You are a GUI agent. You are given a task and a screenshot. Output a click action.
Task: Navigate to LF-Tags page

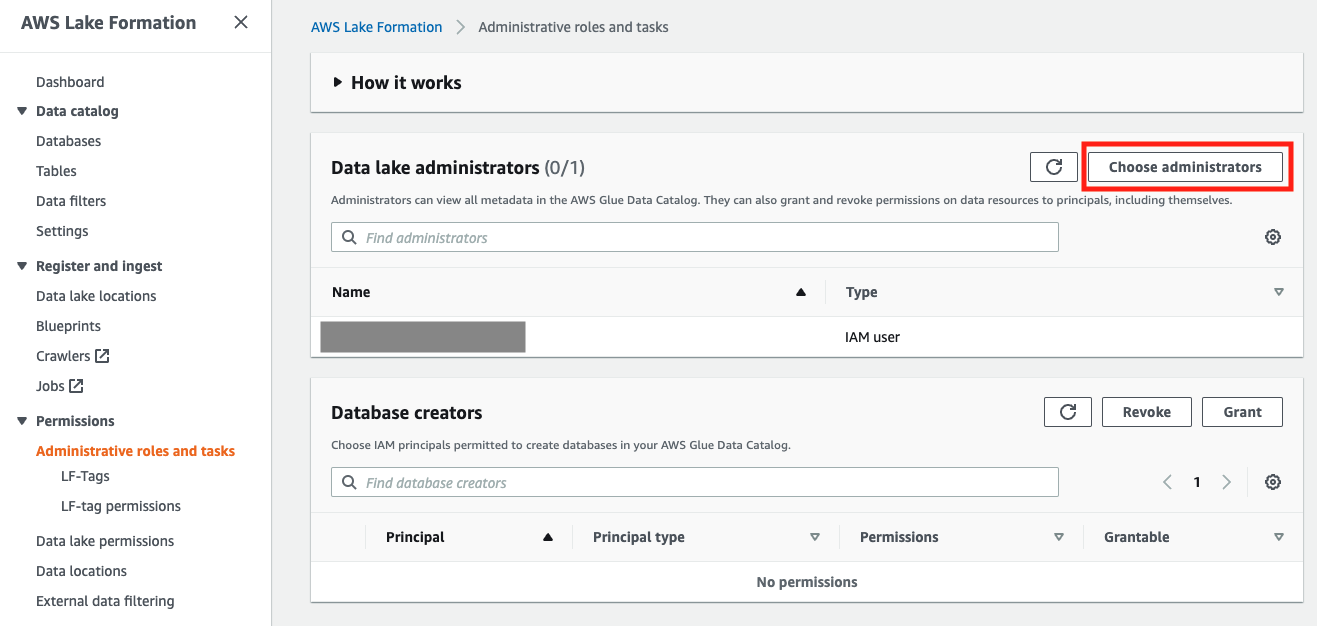click(x=85, y=476)
